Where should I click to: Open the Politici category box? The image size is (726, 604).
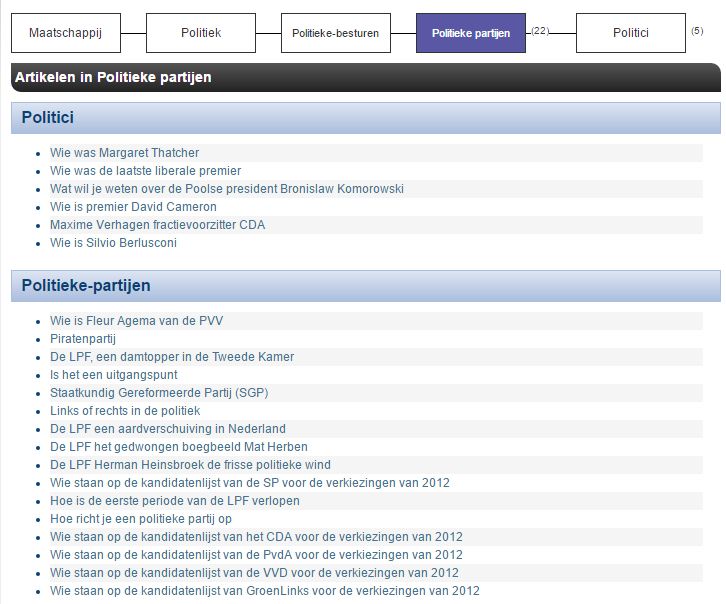(x=630, y=33)
